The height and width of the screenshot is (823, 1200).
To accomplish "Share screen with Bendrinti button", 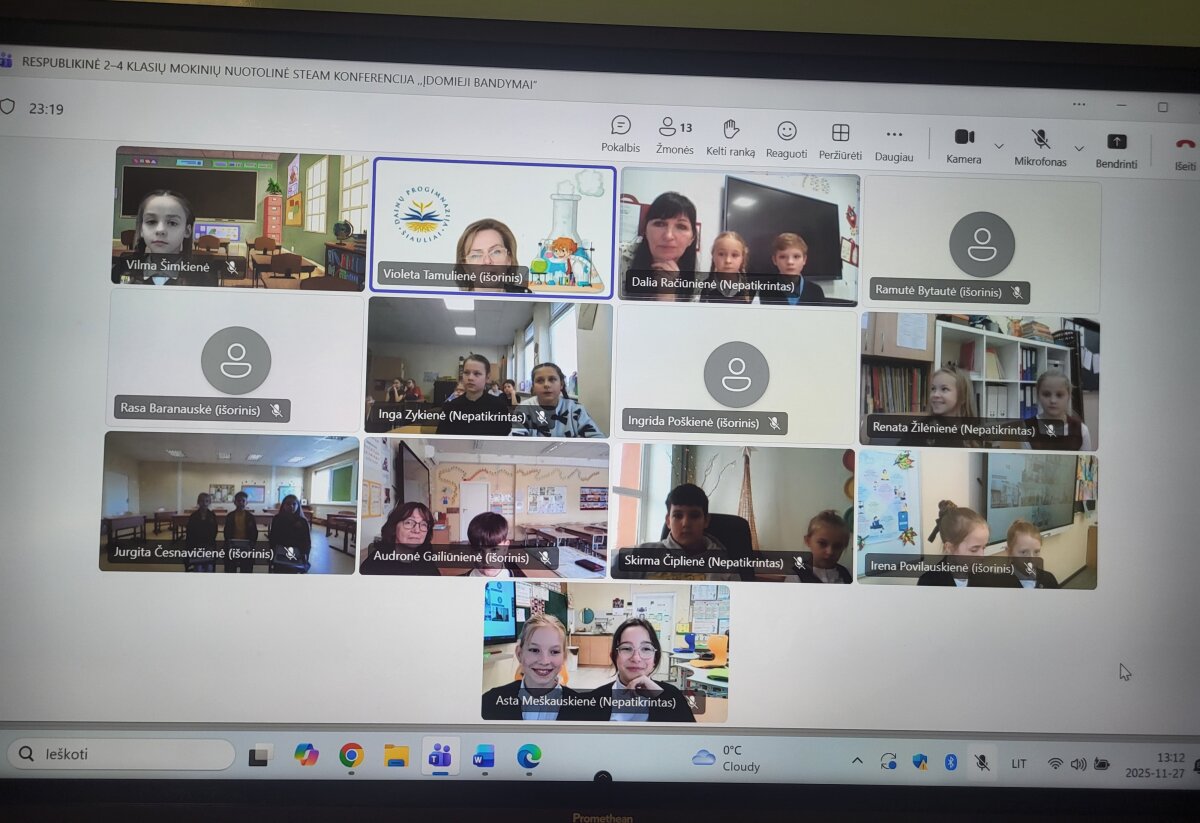I will click(x=1116, y=150).
